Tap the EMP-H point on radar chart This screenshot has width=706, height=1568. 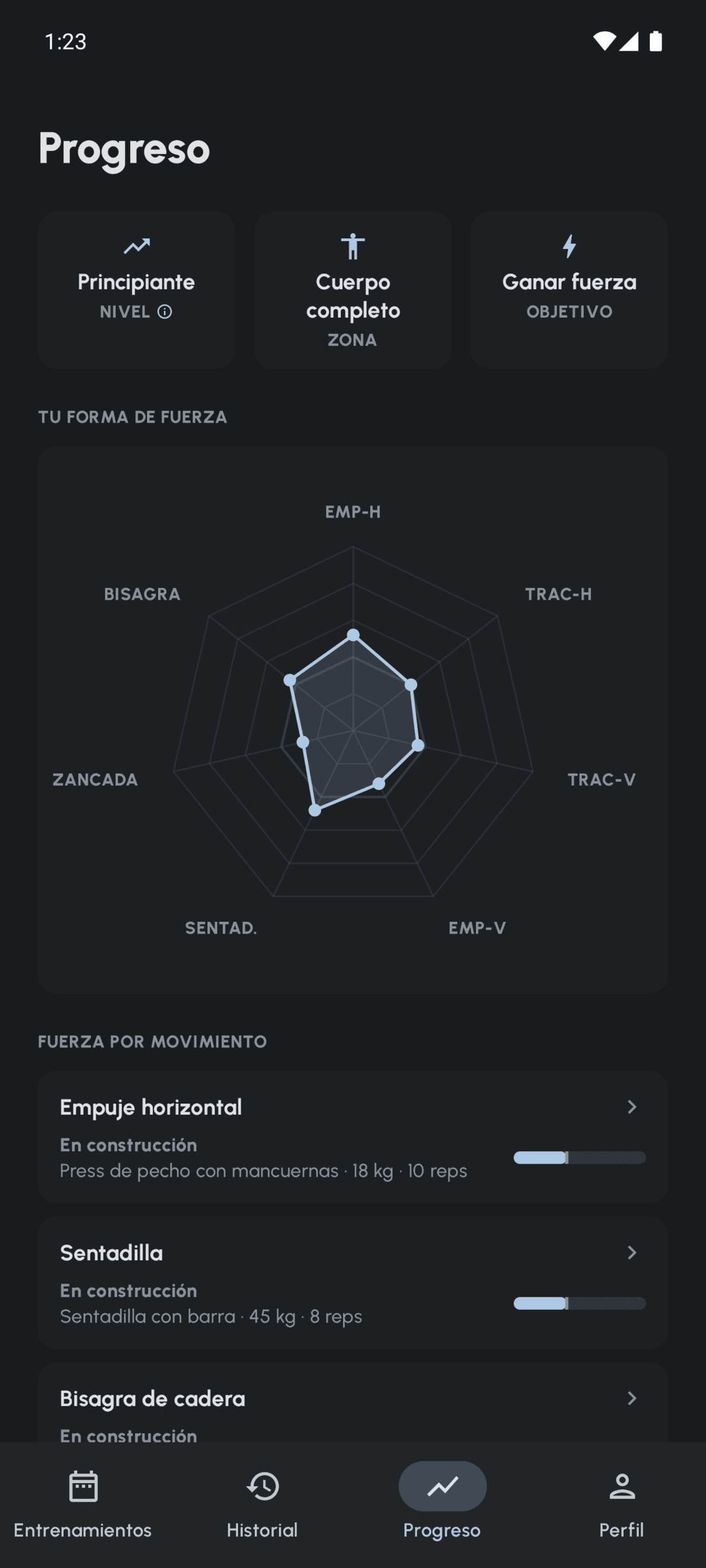click(x=353, y=634)
